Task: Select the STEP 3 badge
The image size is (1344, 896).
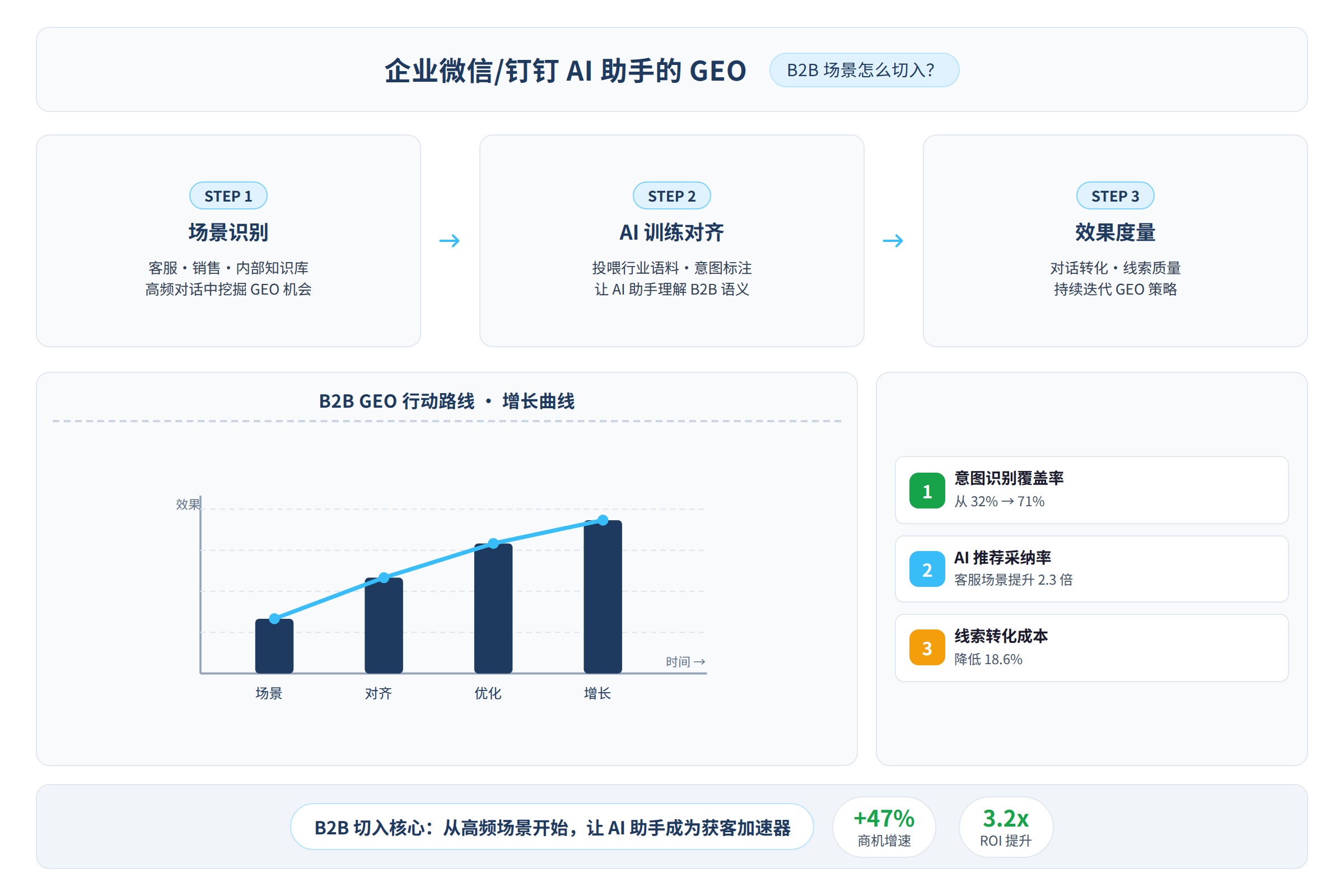Action: pos(1116,196)
